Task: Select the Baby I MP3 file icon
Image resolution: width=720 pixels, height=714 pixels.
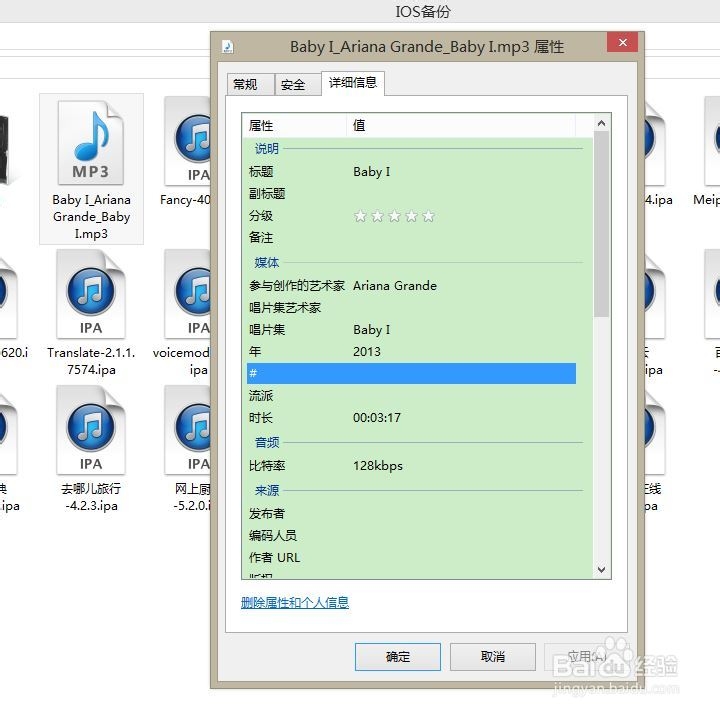Action: click(x=91, y=143)
